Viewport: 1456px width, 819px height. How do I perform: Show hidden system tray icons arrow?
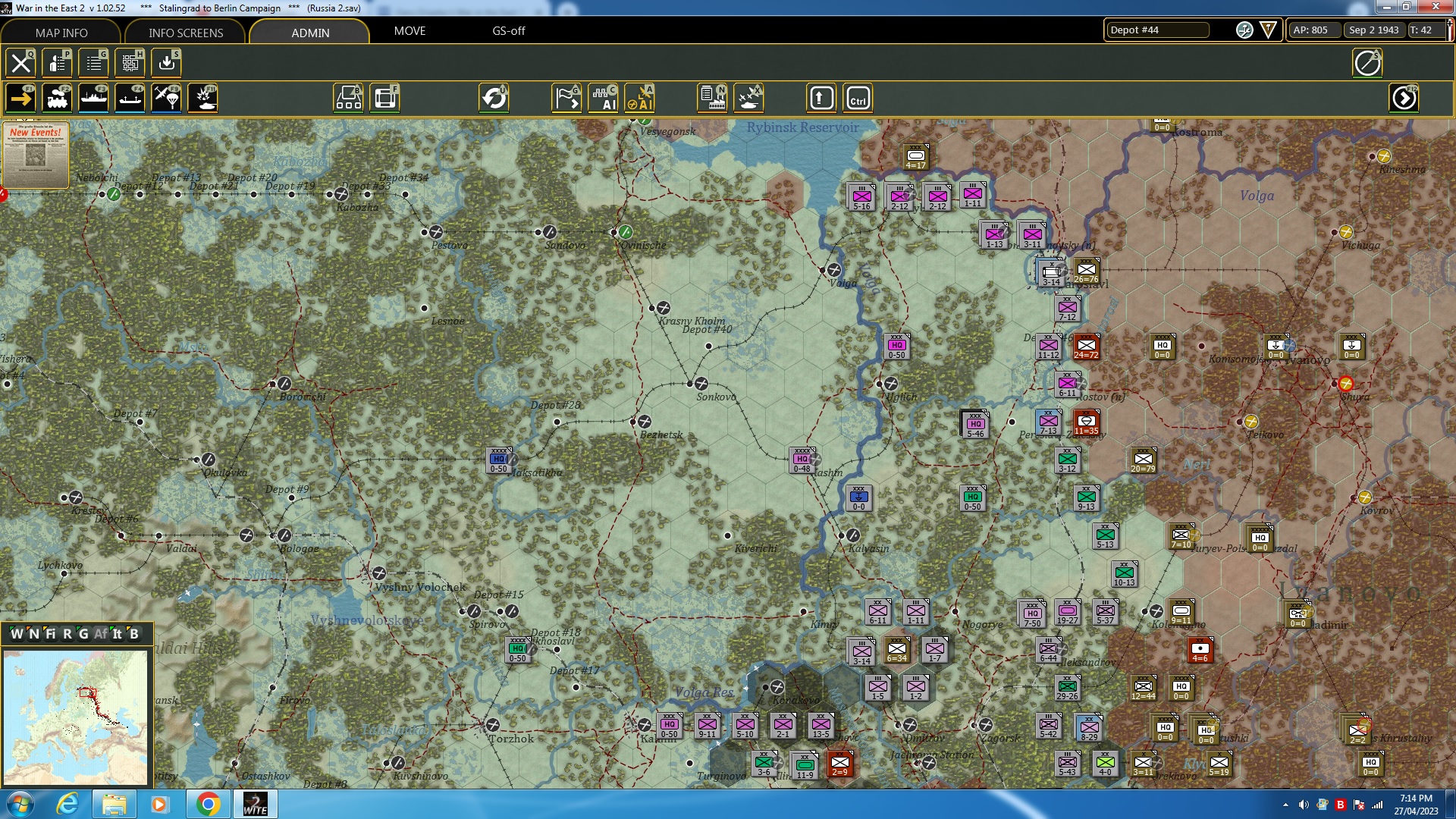(1285, 805)
